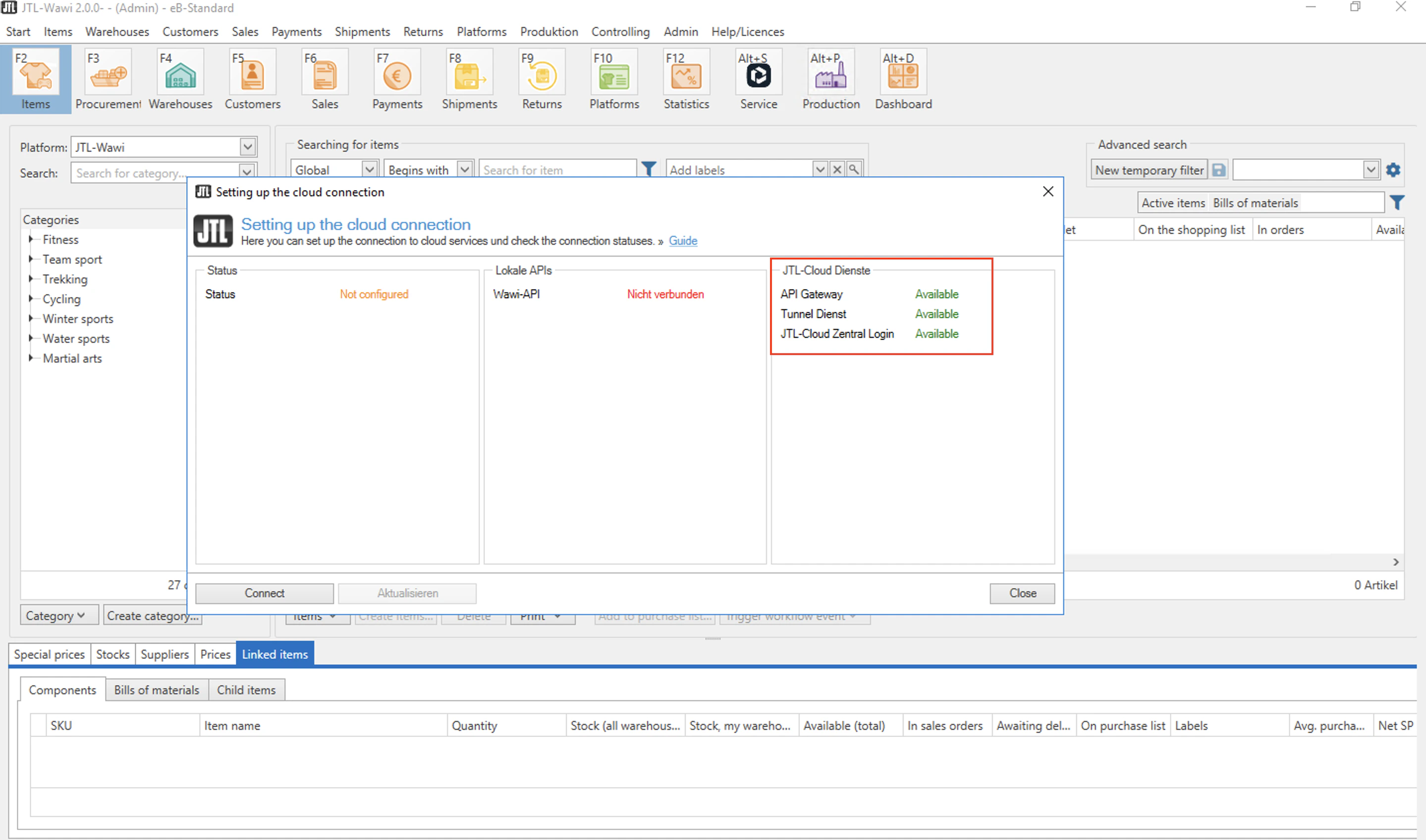1426x840 pixels.
Task: Click the Connect button in cloud dialog
Action: pos(264,593)
